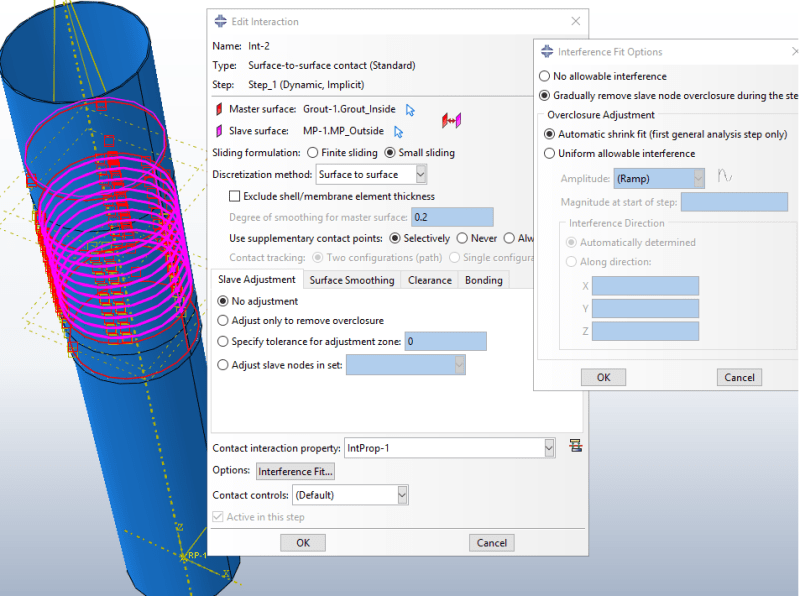Viewport: 800px width, 596px height.
Task: Click Cancel in Edit Interaction dialog
Action: coord(491,542)
